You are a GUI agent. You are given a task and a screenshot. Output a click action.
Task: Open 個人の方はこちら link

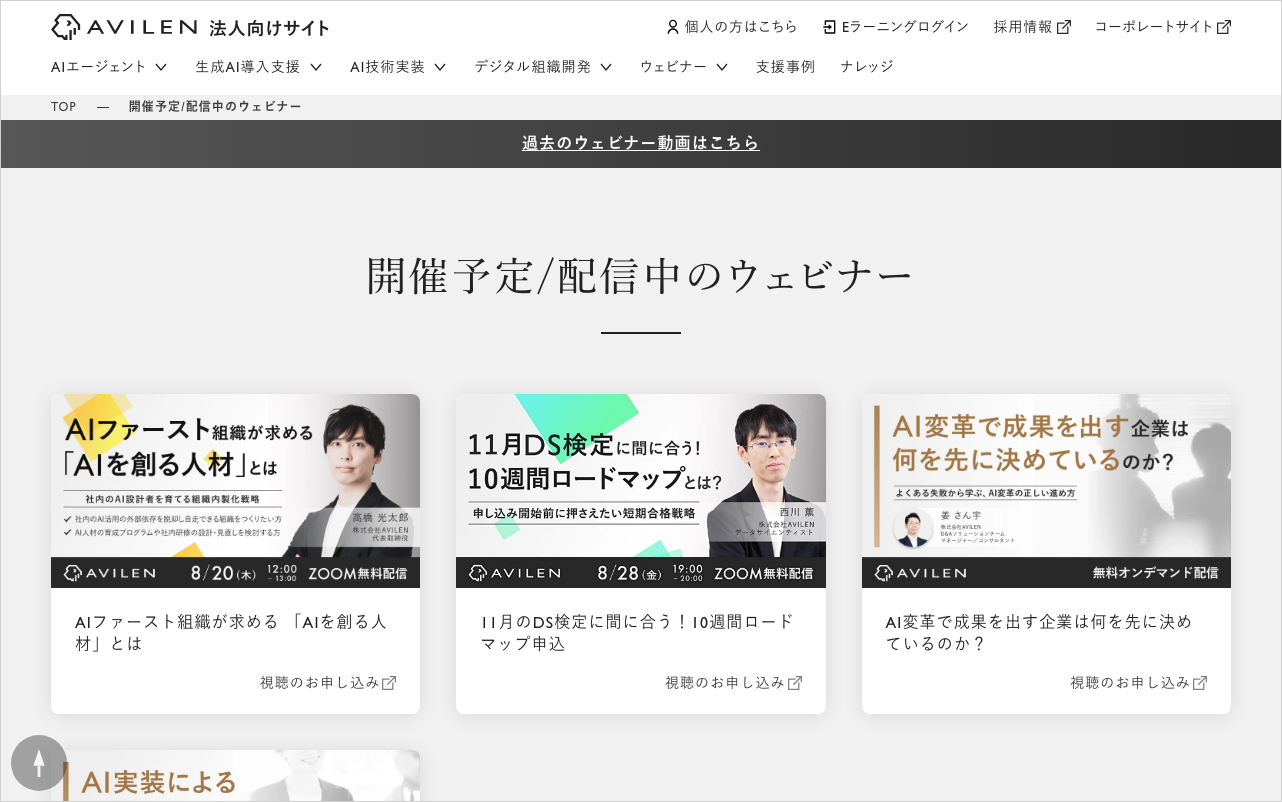click(x=741, y=27)
